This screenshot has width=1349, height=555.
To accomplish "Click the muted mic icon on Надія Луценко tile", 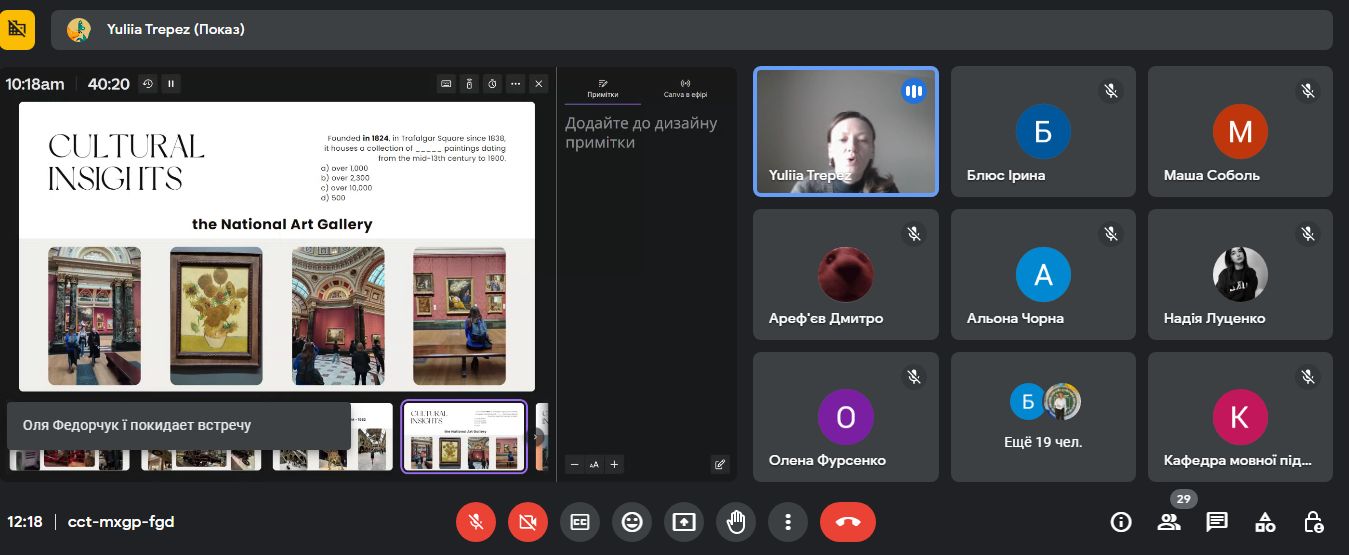I will click(1307, 234).
